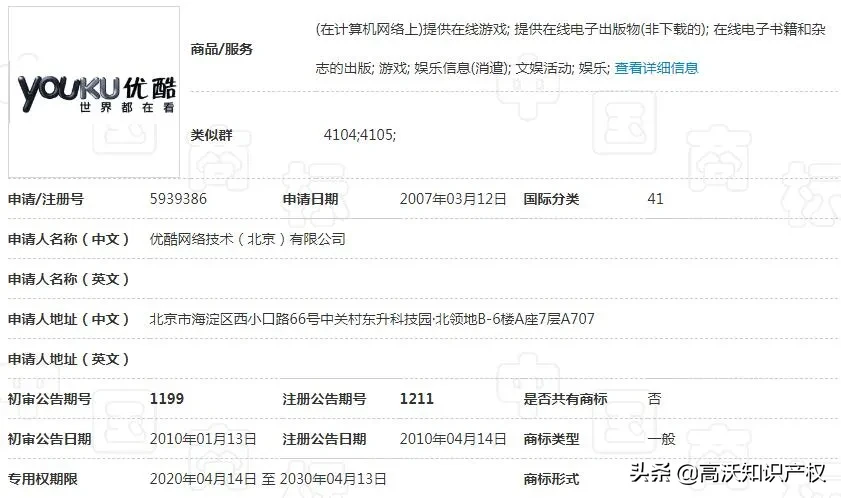Click the 申请人地址（英文） label

click(x=69, y=359)
